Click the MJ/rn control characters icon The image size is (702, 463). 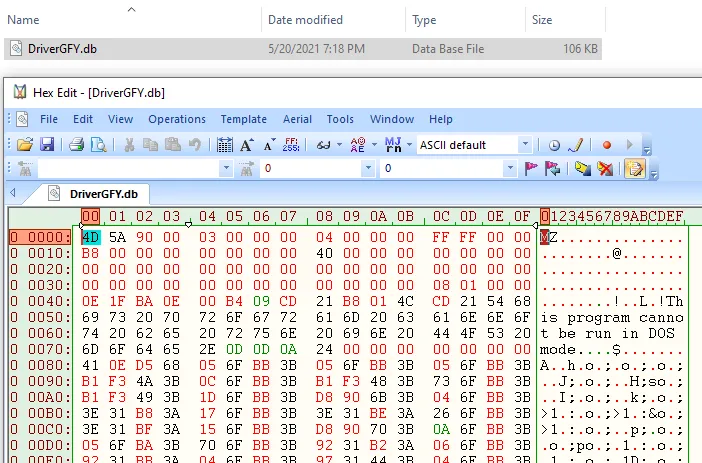pos(393,145)
